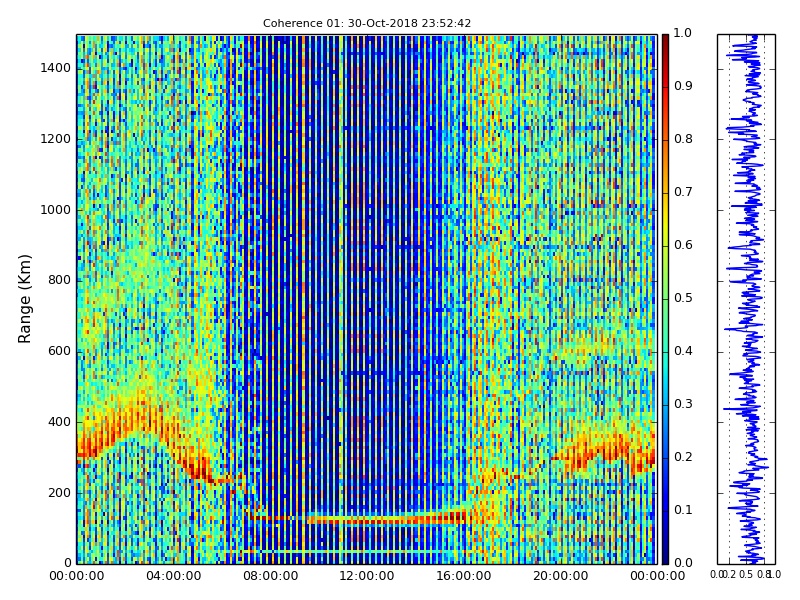Click the 16:00:00 time axis label
This screenshot has height=600, width=800.
click(464, 577)
